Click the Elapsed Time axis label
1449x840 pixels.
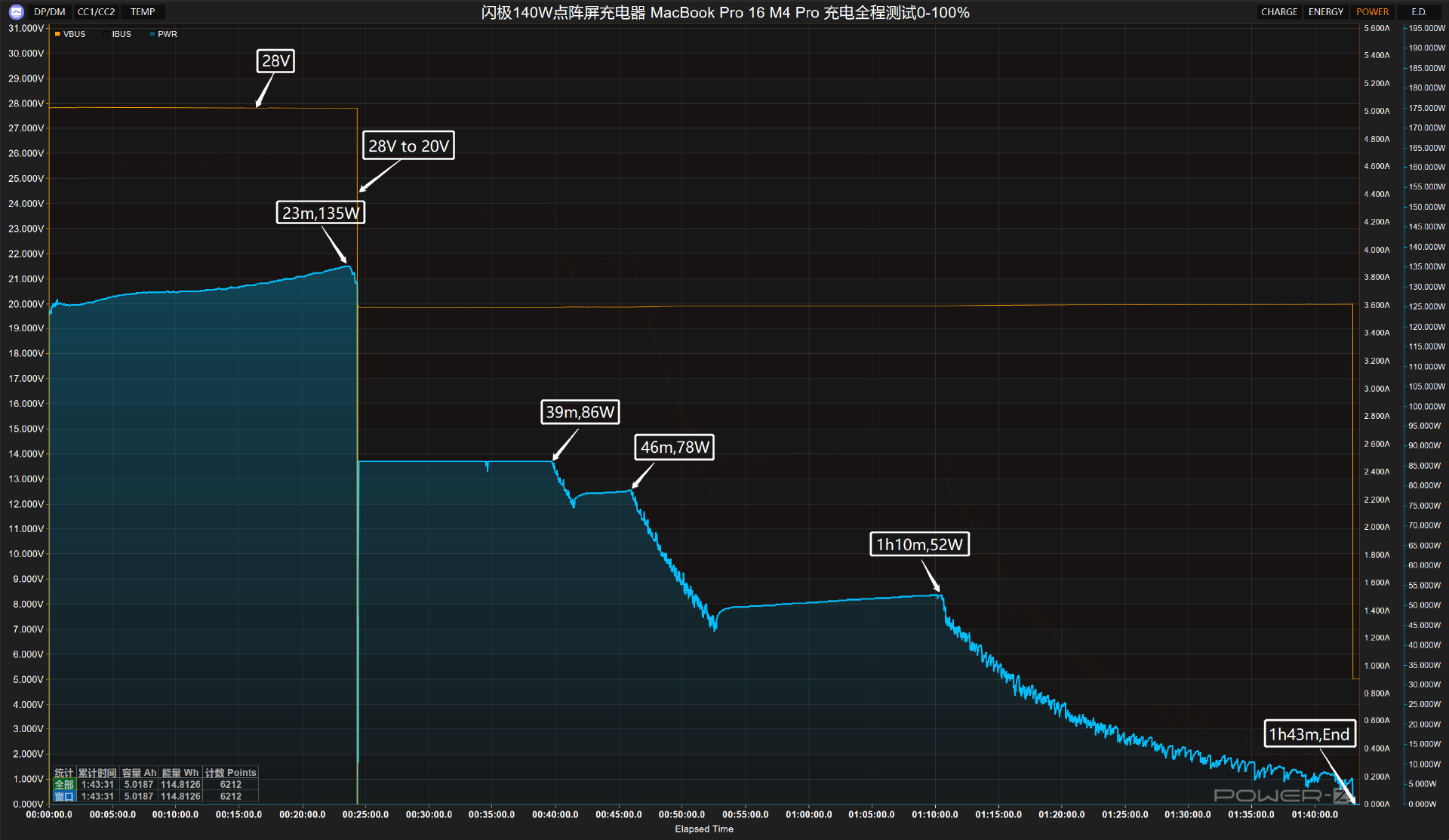click(x=704, y=829)
